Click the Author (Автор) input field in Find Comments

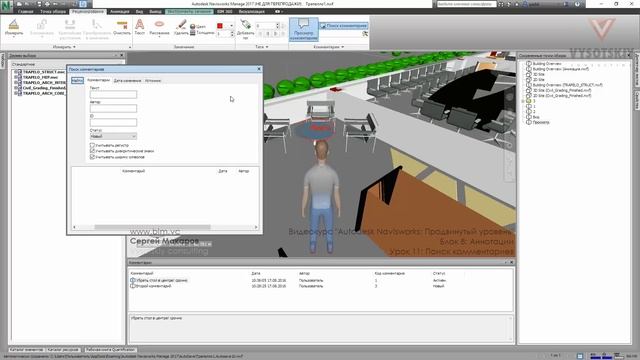point(113,108)
